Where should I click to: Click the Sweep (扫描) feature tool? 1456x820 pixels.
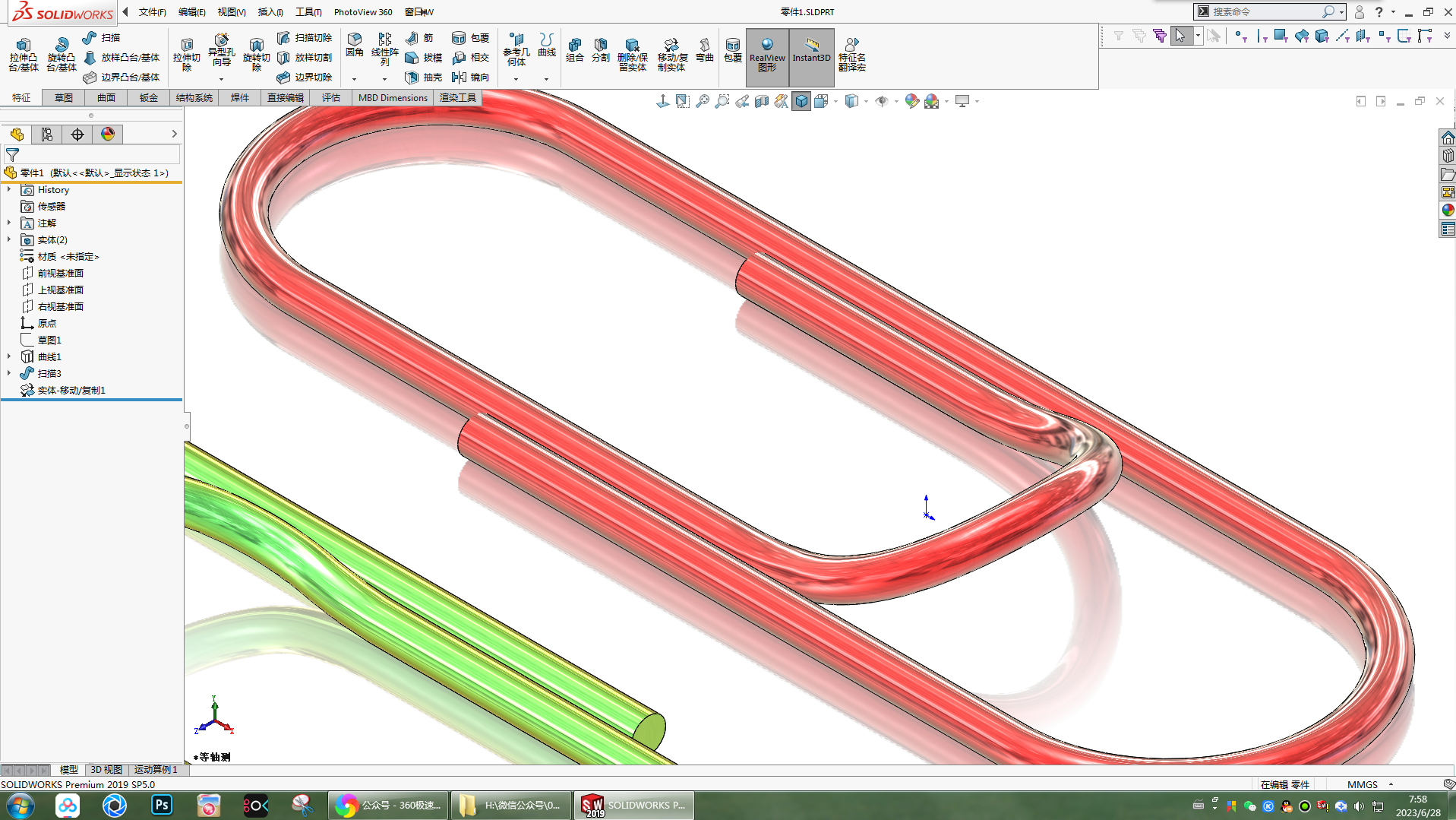[101, 37]
